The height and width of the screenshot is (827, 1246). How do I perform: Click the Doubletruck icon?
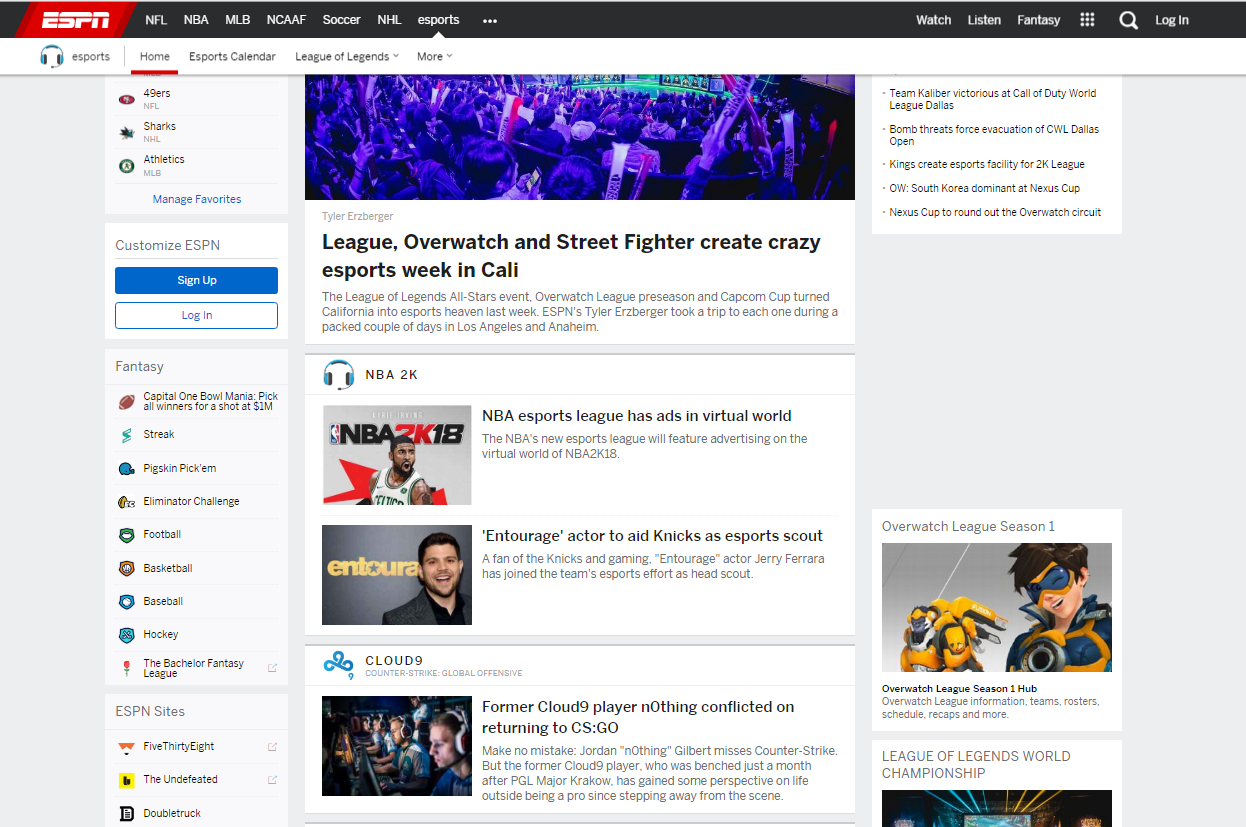pos(126,814)
